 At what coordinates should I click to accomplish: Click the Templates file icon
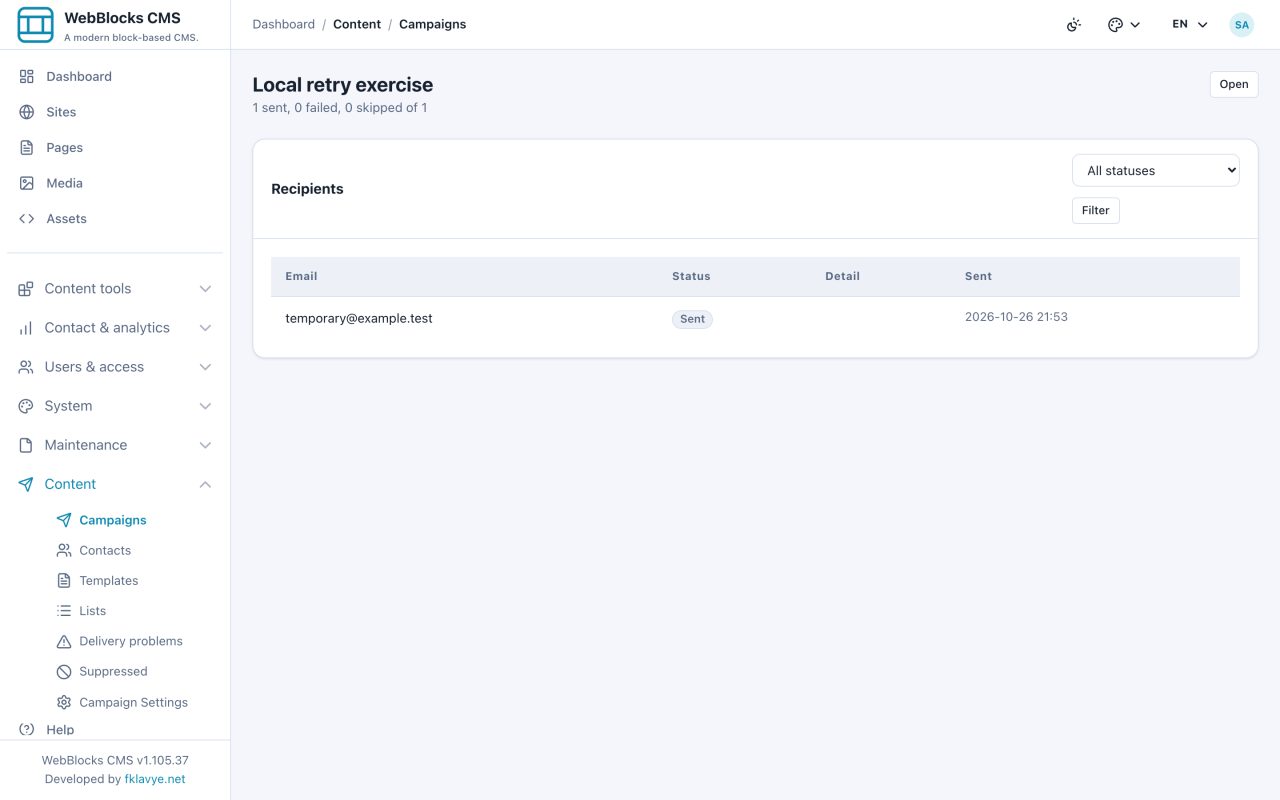[64, 581]
